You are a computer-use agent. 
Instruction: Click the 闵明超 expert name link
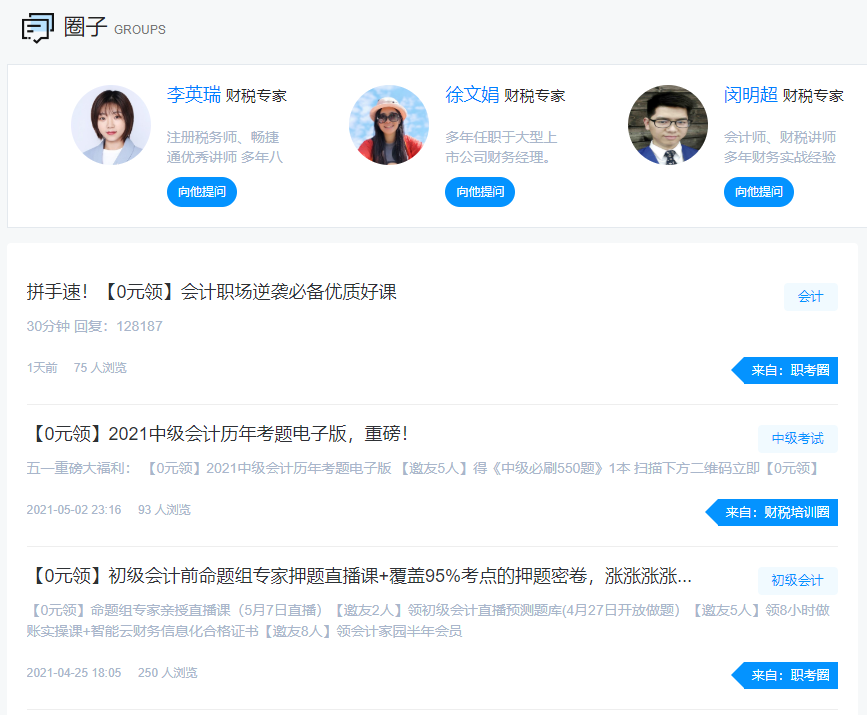coord(750,95)
